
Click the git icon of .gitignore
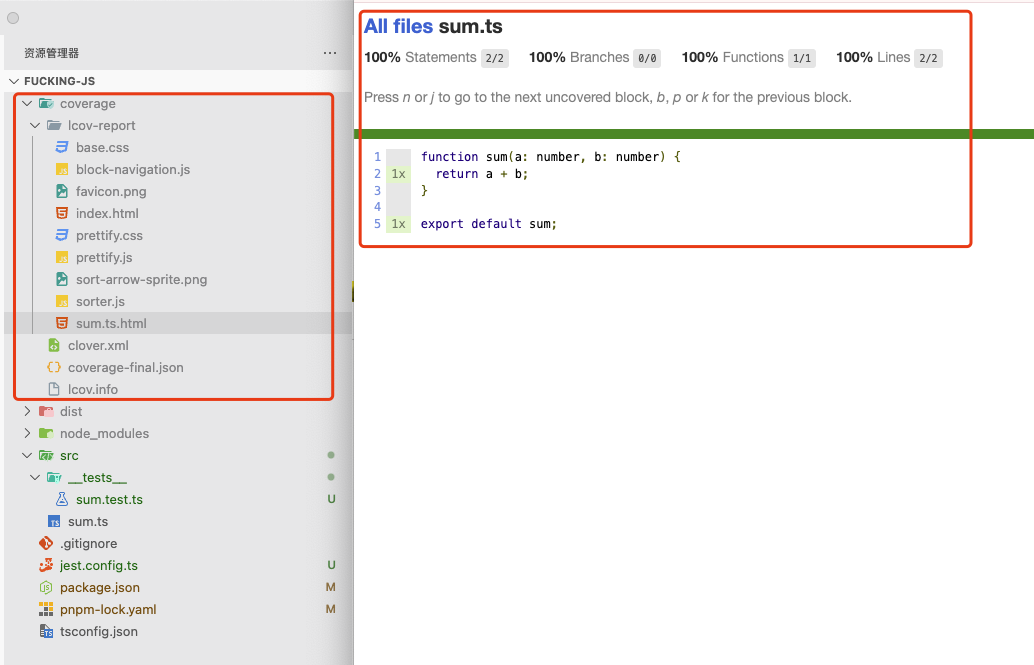(x=46, y=543)
